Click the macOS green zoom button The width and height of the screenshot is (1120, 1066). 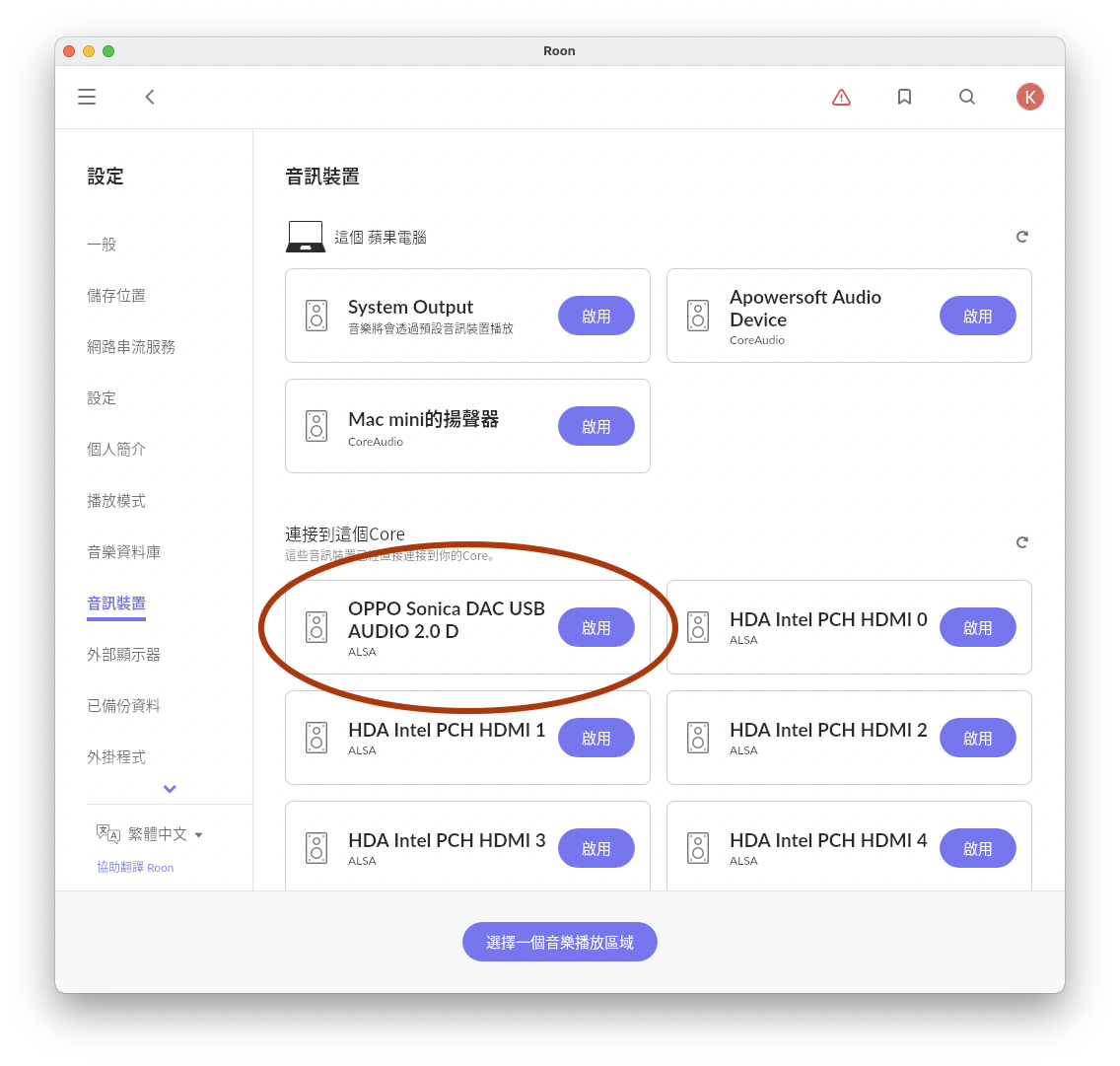click(108, 50)
